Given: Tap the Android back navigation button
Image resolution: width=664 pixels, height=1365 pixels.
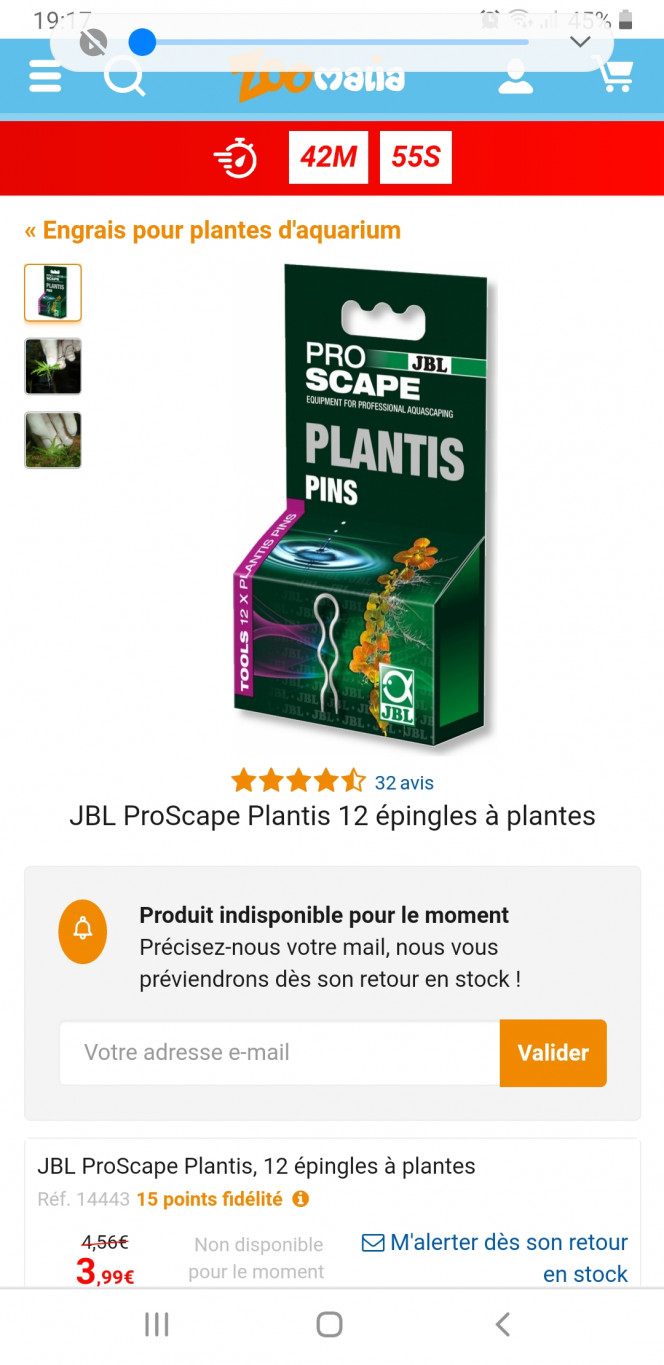Looking at the screenshot, I should (x=503, y=1325).
